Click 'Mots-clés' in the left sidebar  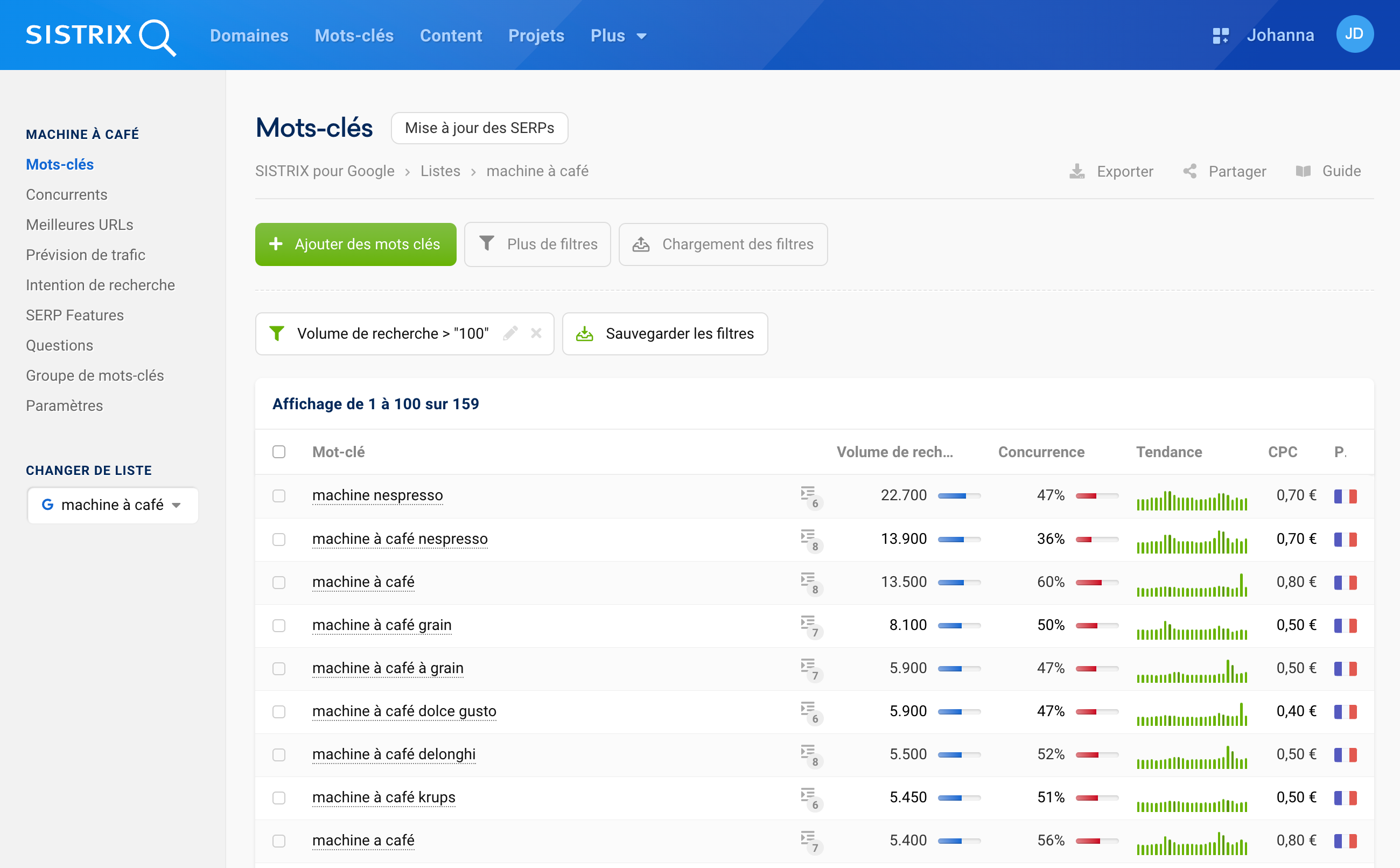click(x=59, y=163)
